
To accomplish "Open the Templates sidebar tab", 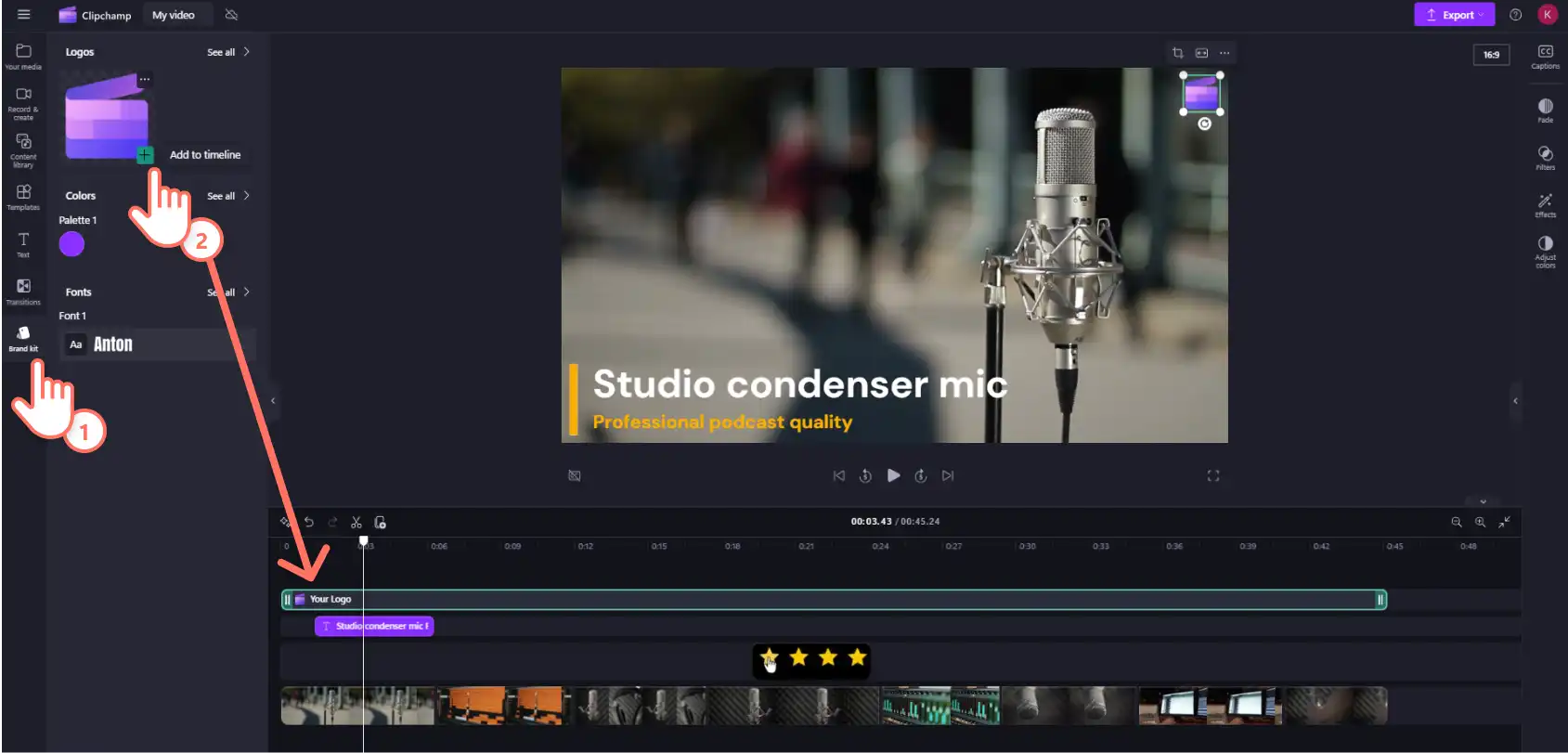I will [x=23, y=197].
